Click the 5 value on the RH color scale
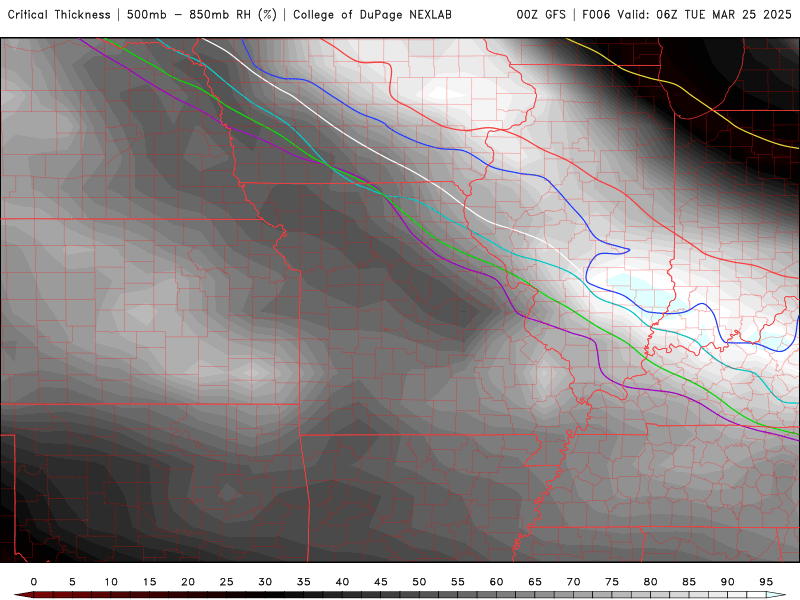 coord(72,582)
